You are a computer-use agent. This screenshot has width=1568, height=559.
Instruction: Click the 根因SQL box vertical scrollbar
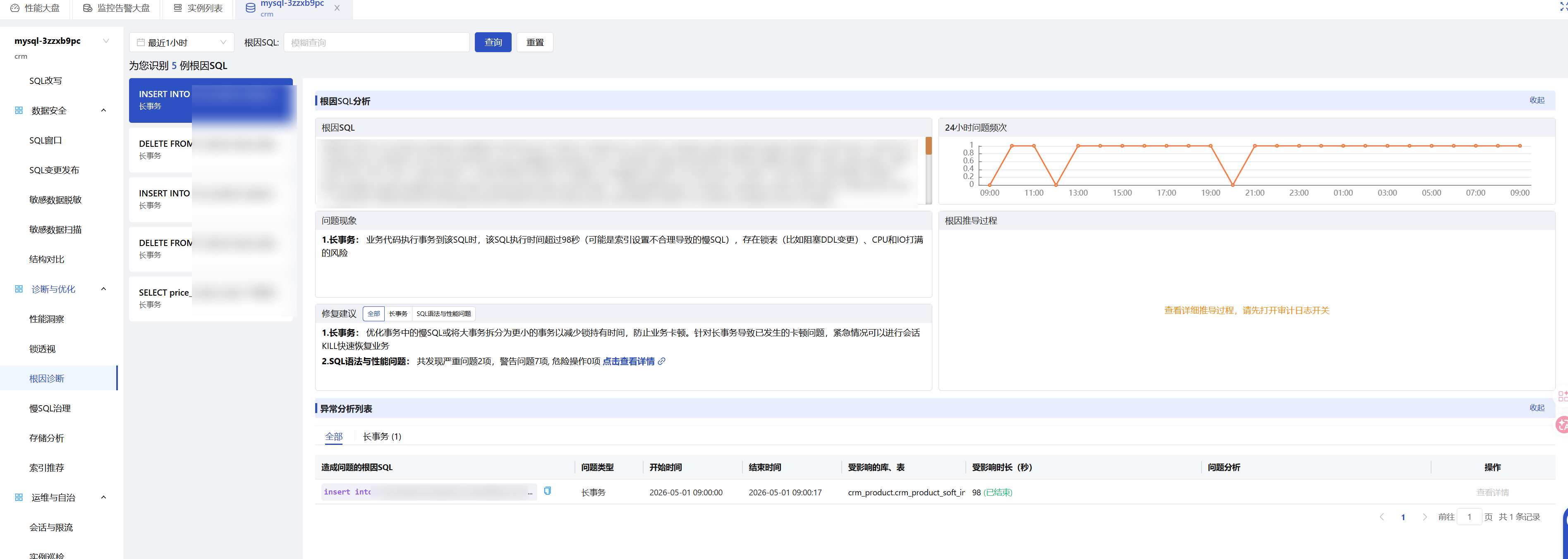(x=928, y=170)
